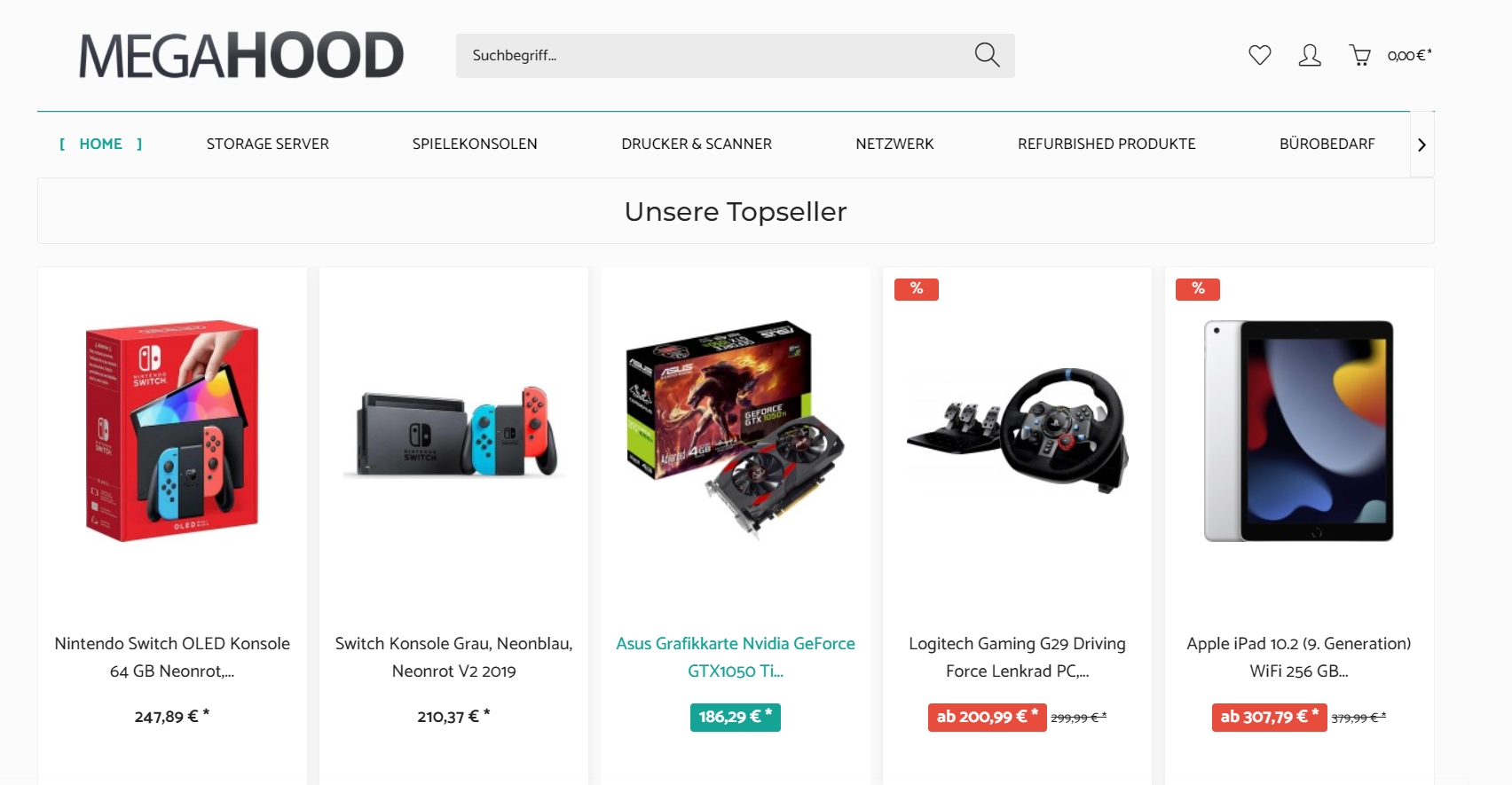Open the STORAGE SERVER category
The image size is (1512, 785).
[x=268, y=144]
